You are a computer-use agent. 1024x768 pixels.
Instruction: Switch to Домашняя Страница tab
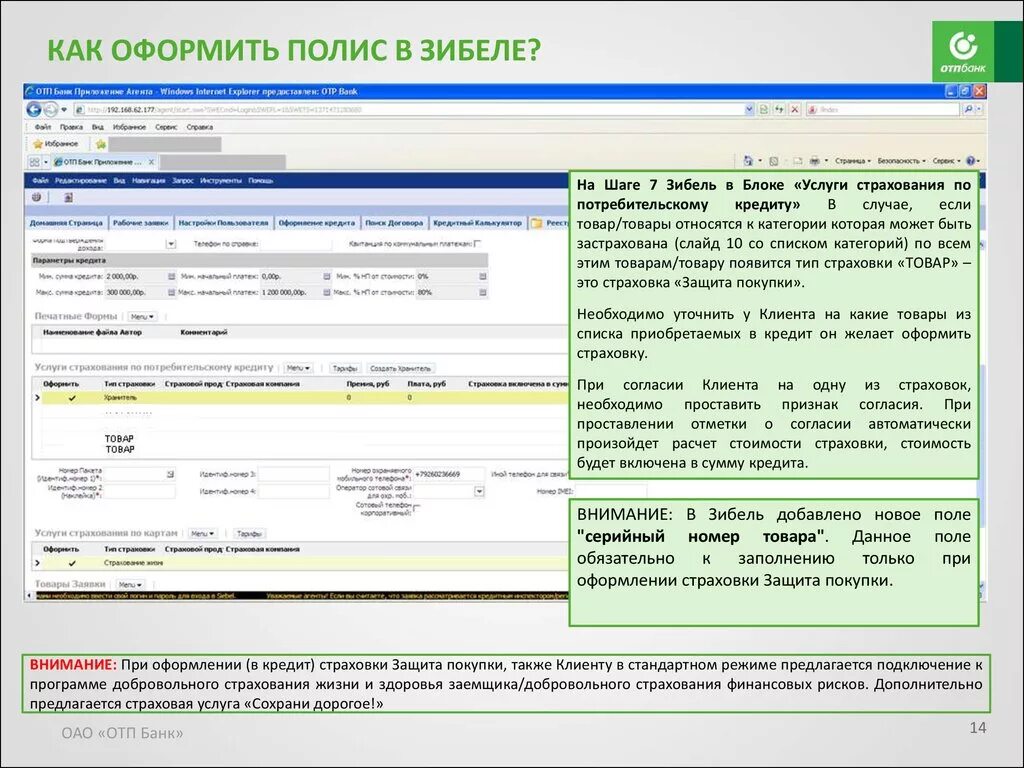[66, 223]
